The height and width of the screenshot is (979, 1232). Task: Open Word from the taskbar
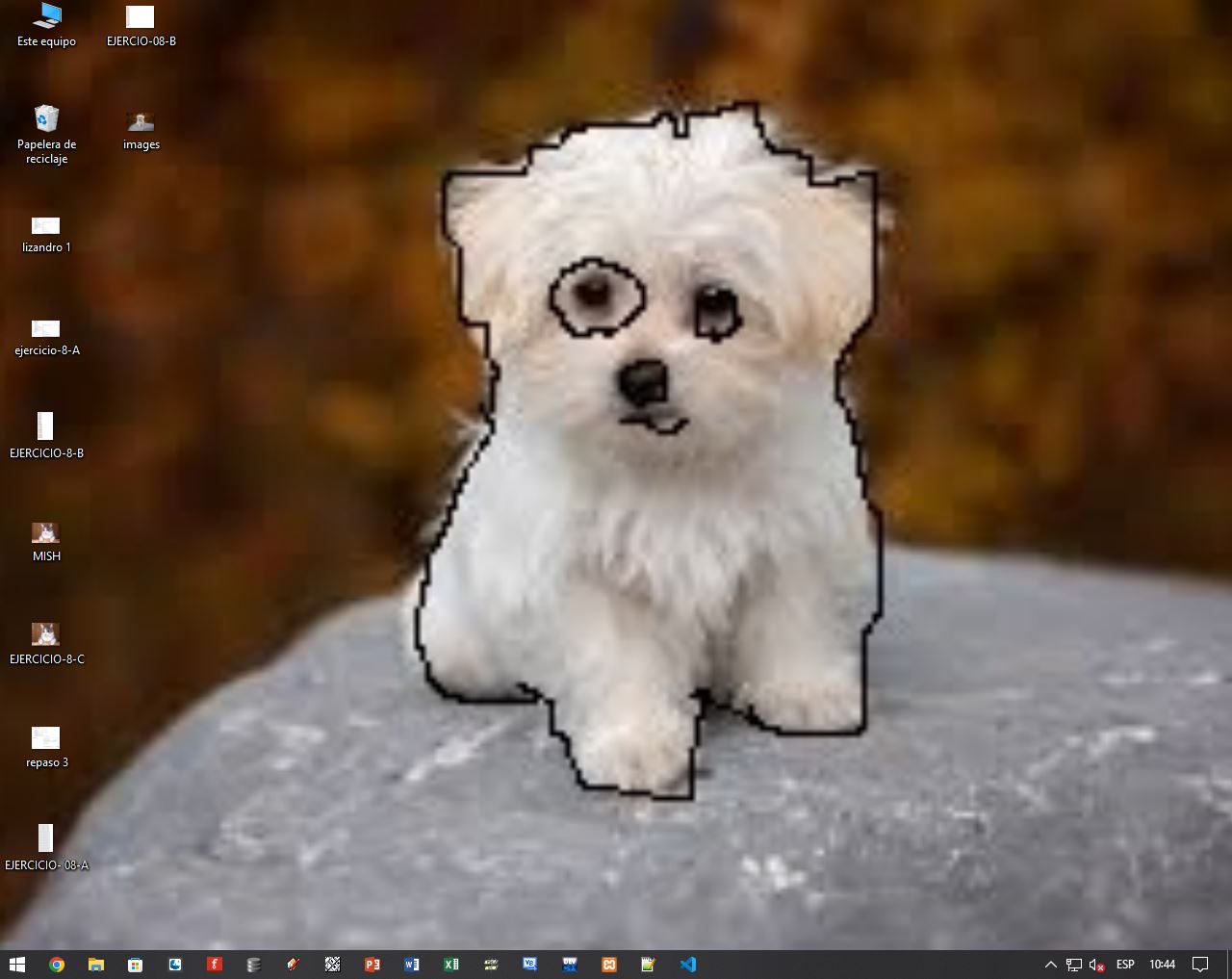click(412, 965)
